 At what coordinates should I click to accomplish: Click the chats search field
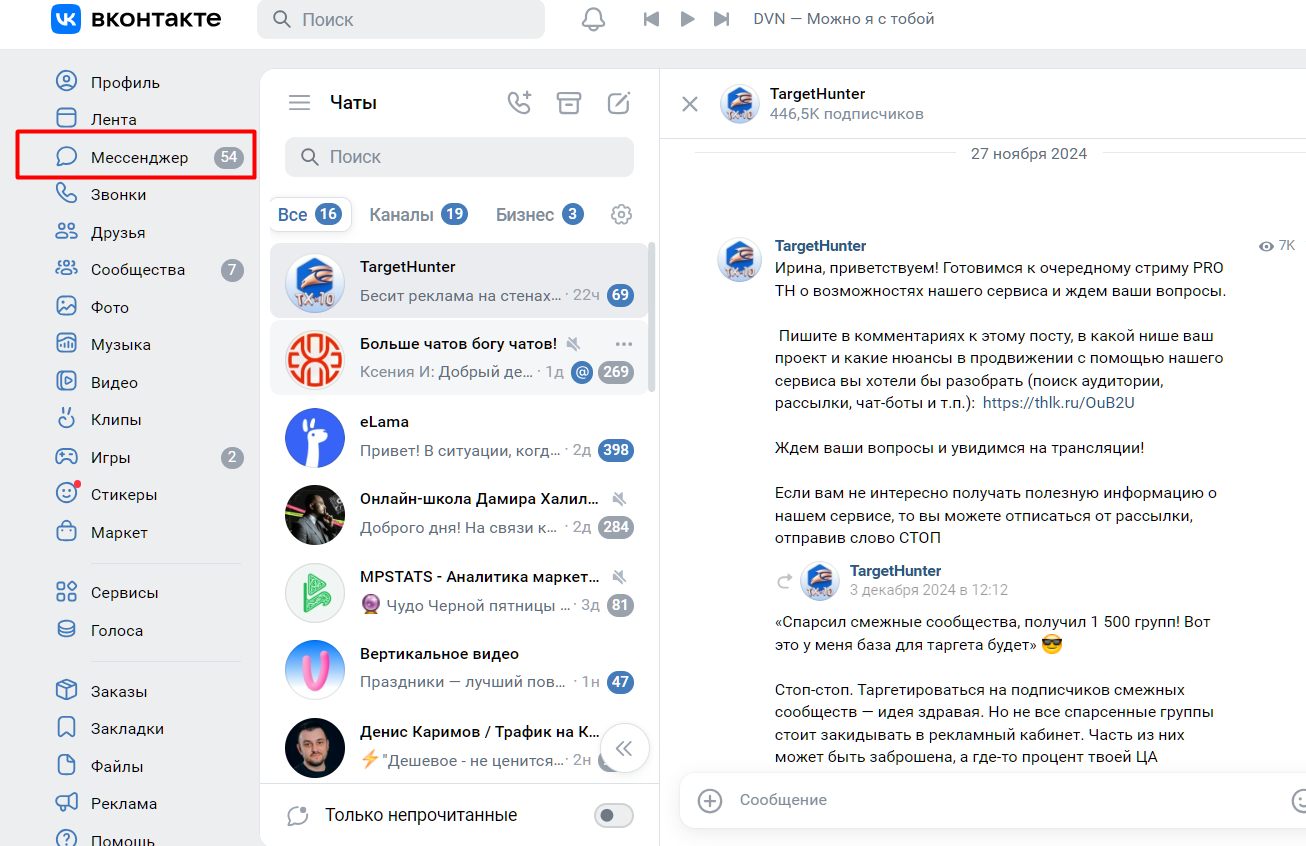point(460,157)
